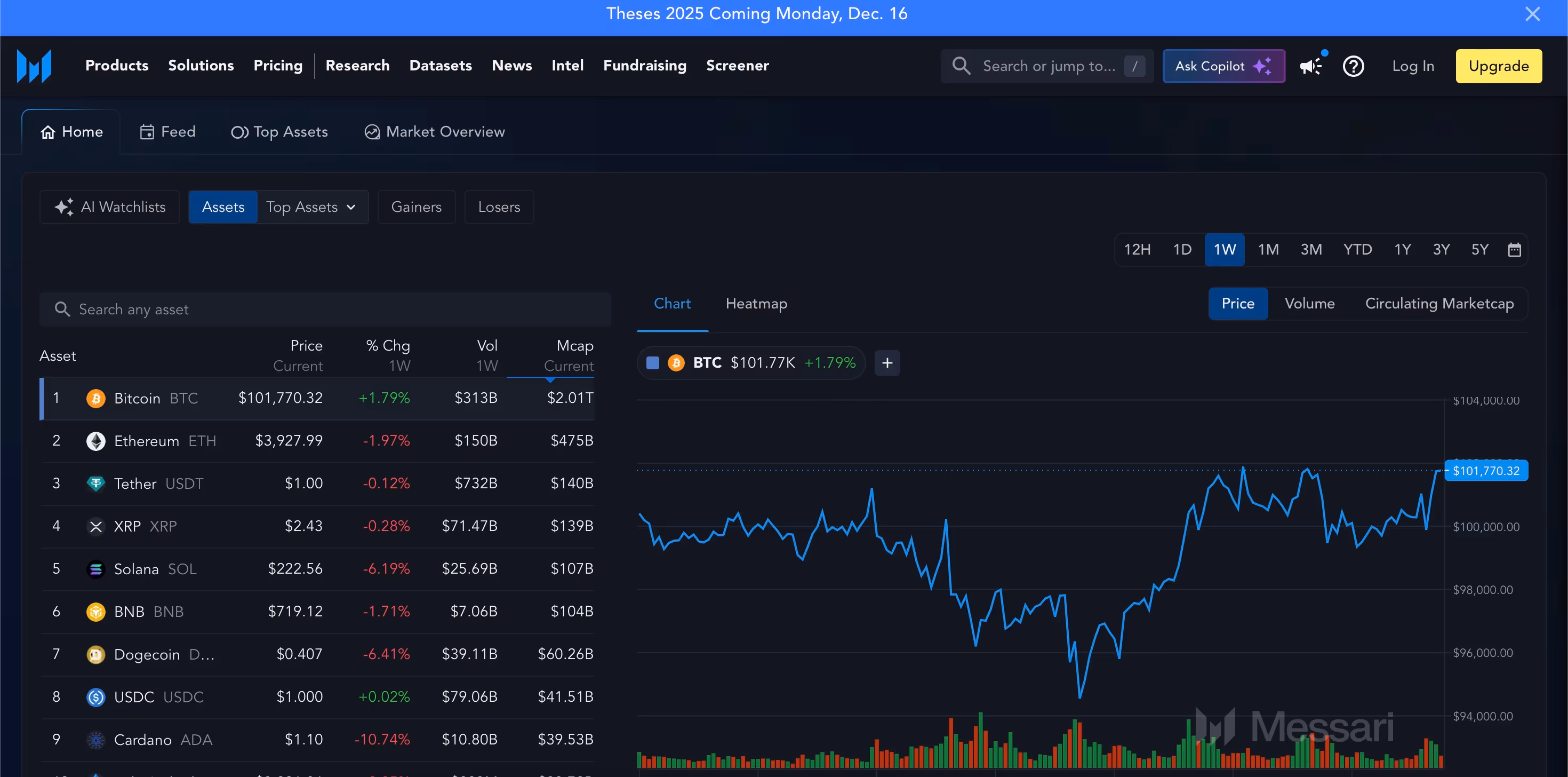The image size is (1568, 777).
Task: Open the Research page
Action: 357,66
